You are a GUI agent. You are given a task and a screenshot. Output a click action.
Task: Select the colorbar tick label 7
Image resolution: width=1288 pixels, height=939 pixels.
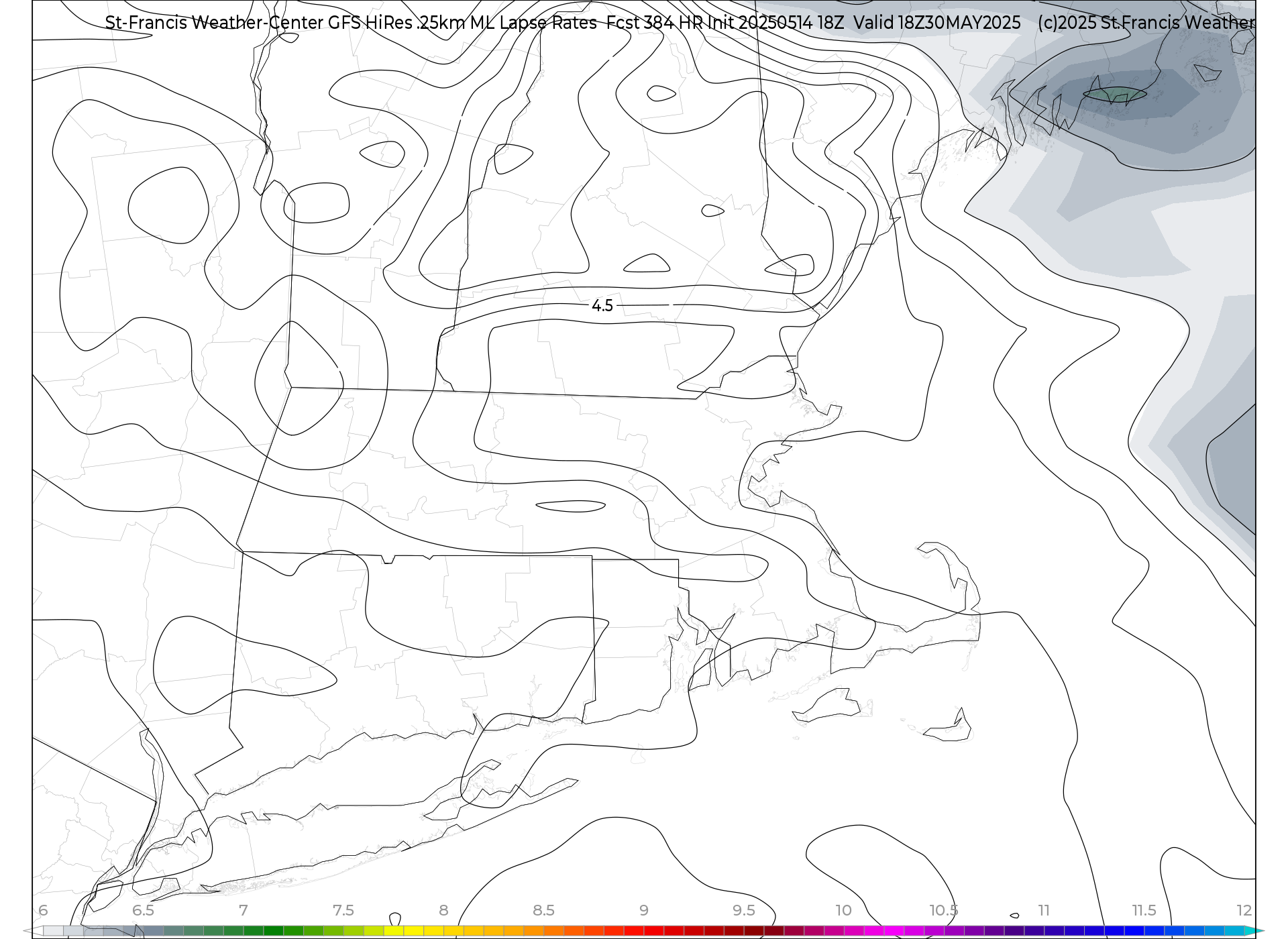(x=244, y=910)
